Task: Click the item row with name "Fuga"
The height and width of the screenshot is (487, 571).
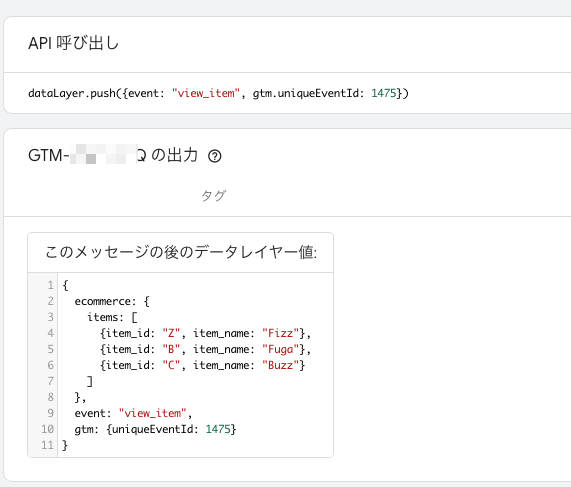Action: coord(205,349)
